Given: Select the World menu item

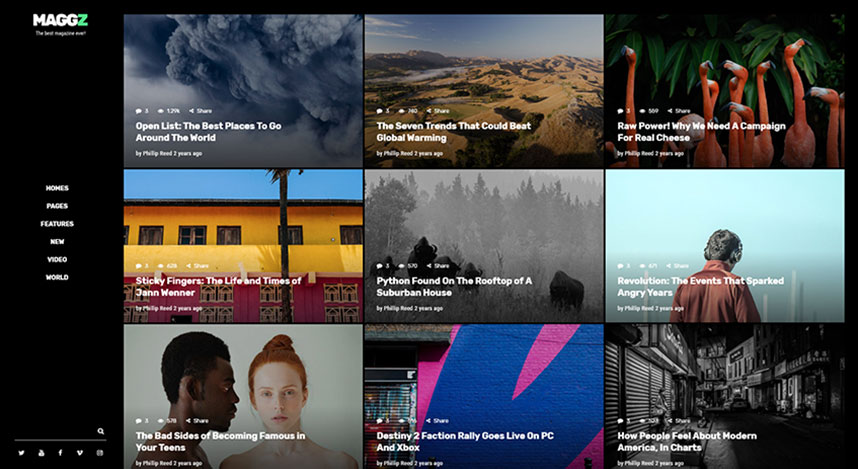Looking at the screenshot, I should (x=57, y=277).
